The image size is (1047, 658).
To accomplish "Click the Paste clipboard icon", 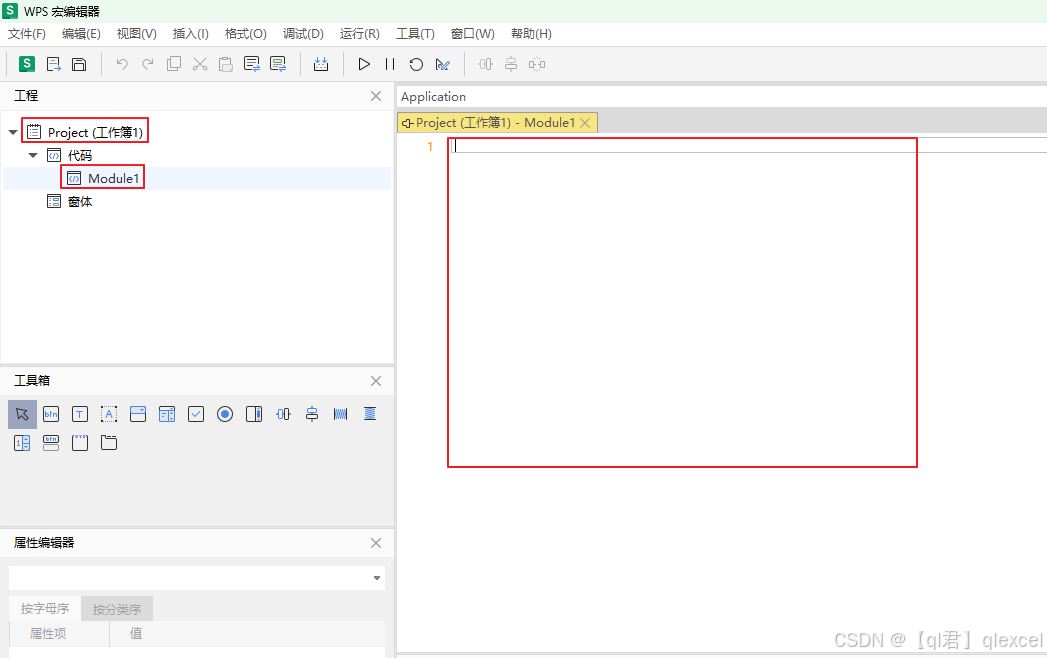I will point(226,64).
